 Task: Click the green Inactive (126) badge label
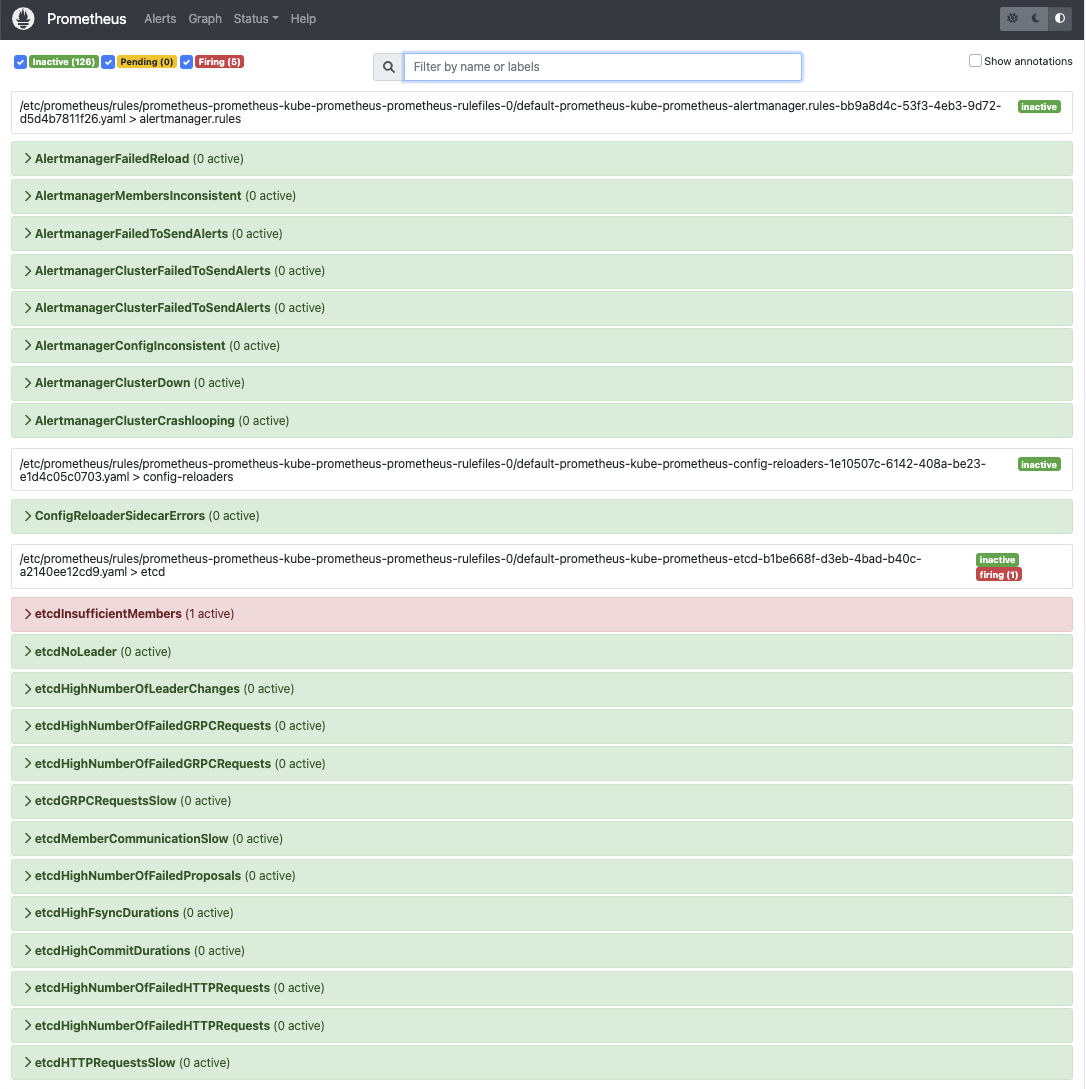tap(63, 62)
